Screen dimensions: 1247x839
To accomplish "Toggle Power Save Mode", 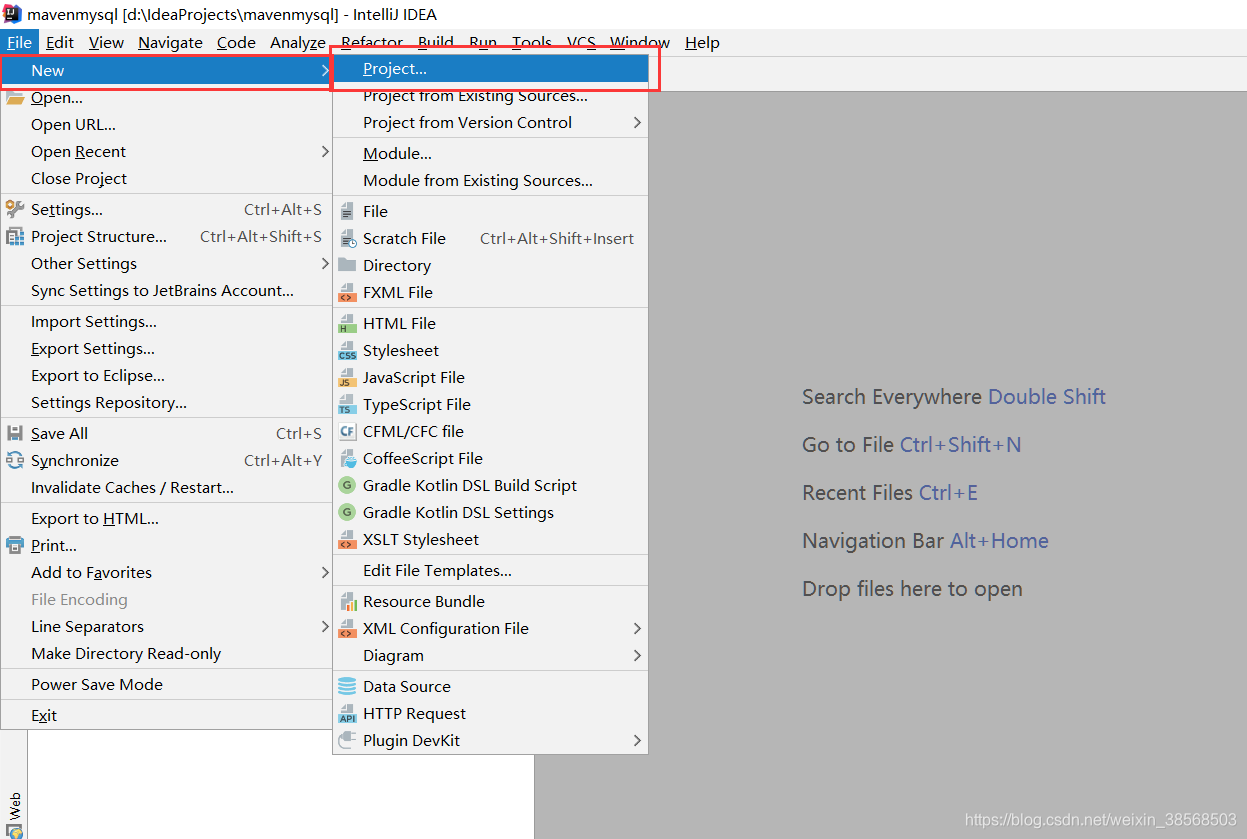I will pos(166,684).
